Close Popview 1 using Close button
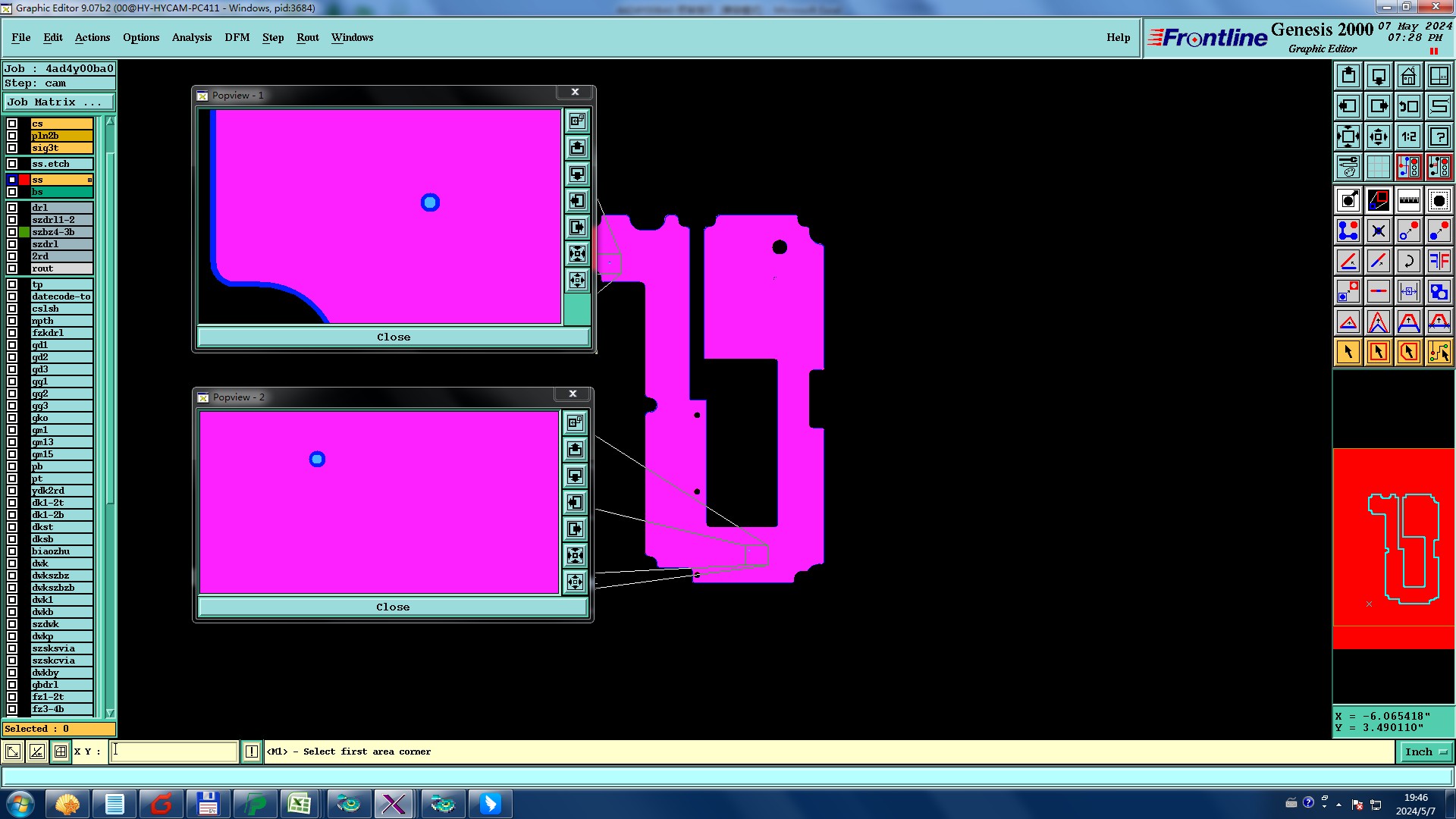 (393, 337)
